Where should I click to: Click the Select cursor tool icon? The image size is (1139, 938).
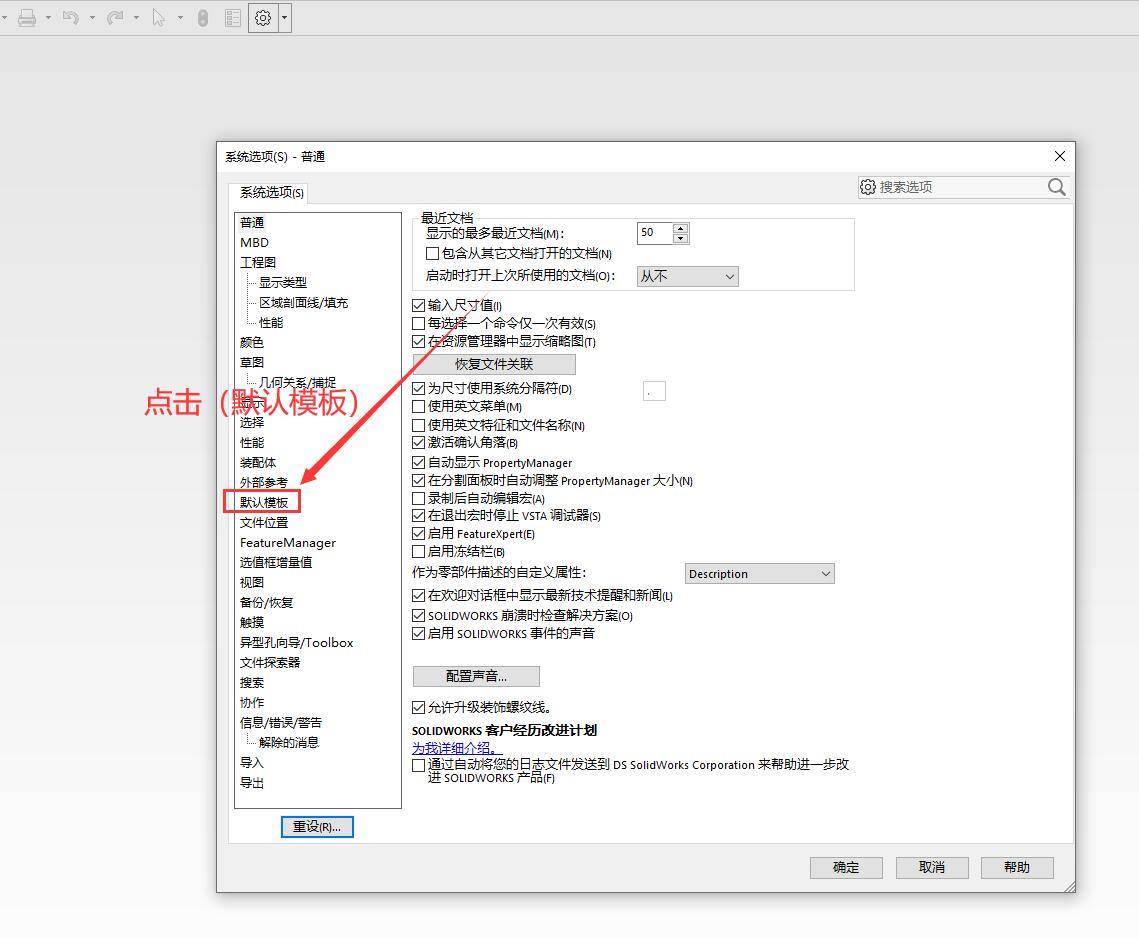[x=158, y=18]
